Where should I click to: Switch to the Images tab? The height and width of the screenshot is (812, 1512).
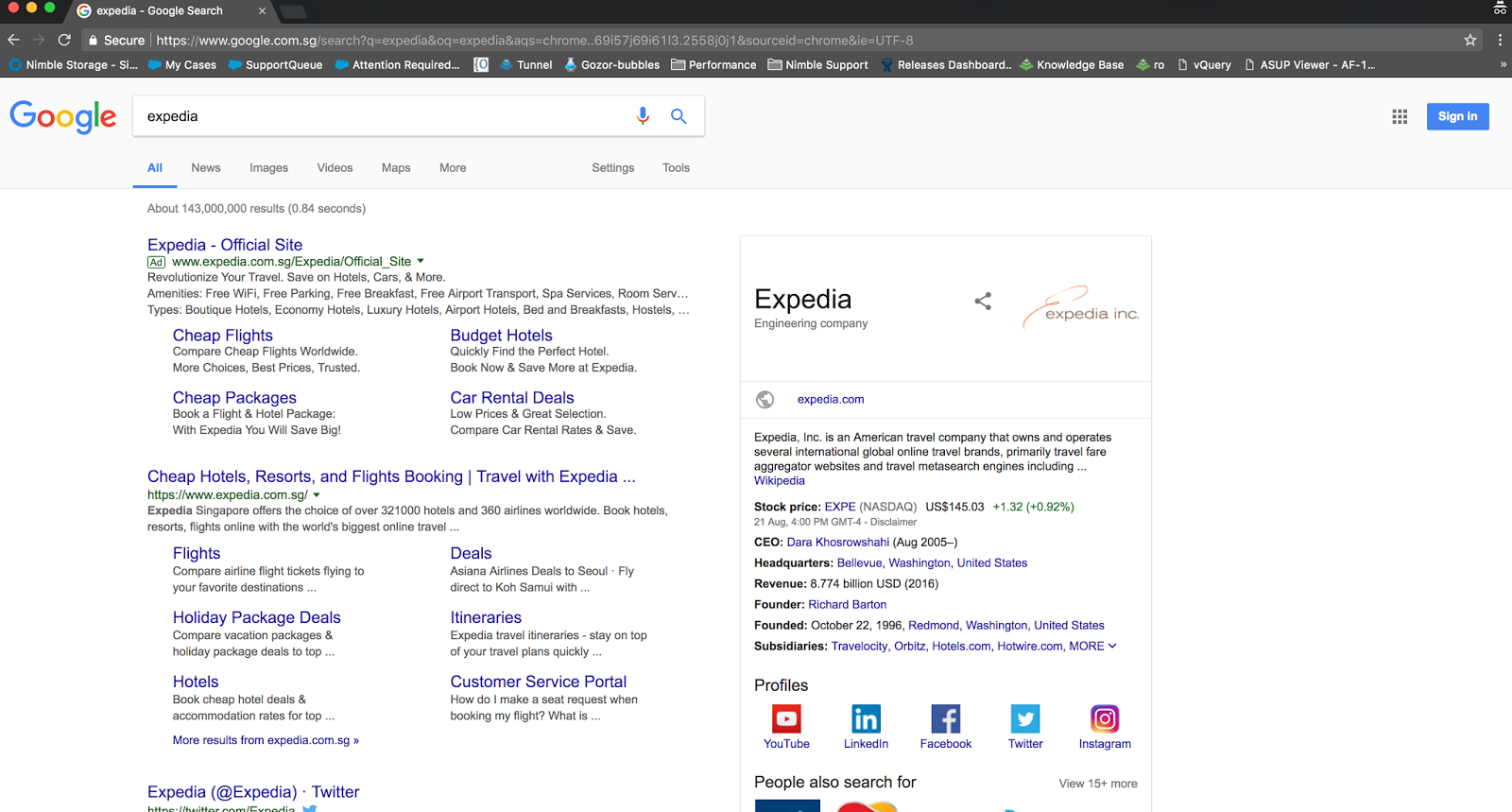pos(268,168)
